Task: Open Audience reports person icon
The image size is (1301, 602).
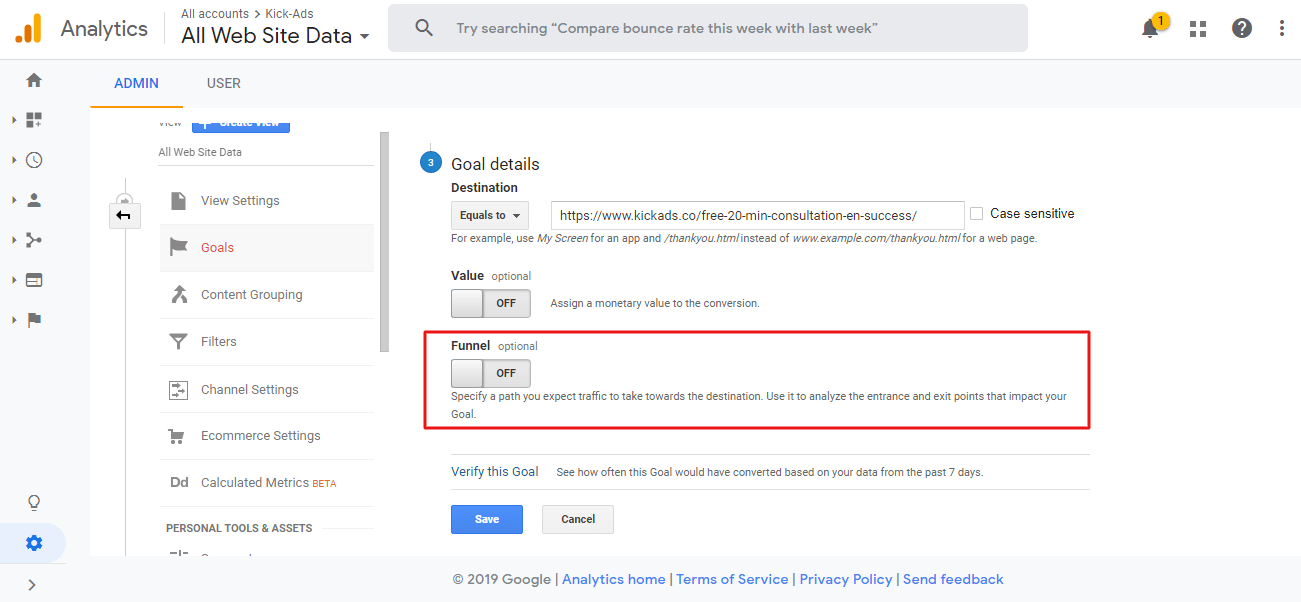Action: (x=34, y=200)
